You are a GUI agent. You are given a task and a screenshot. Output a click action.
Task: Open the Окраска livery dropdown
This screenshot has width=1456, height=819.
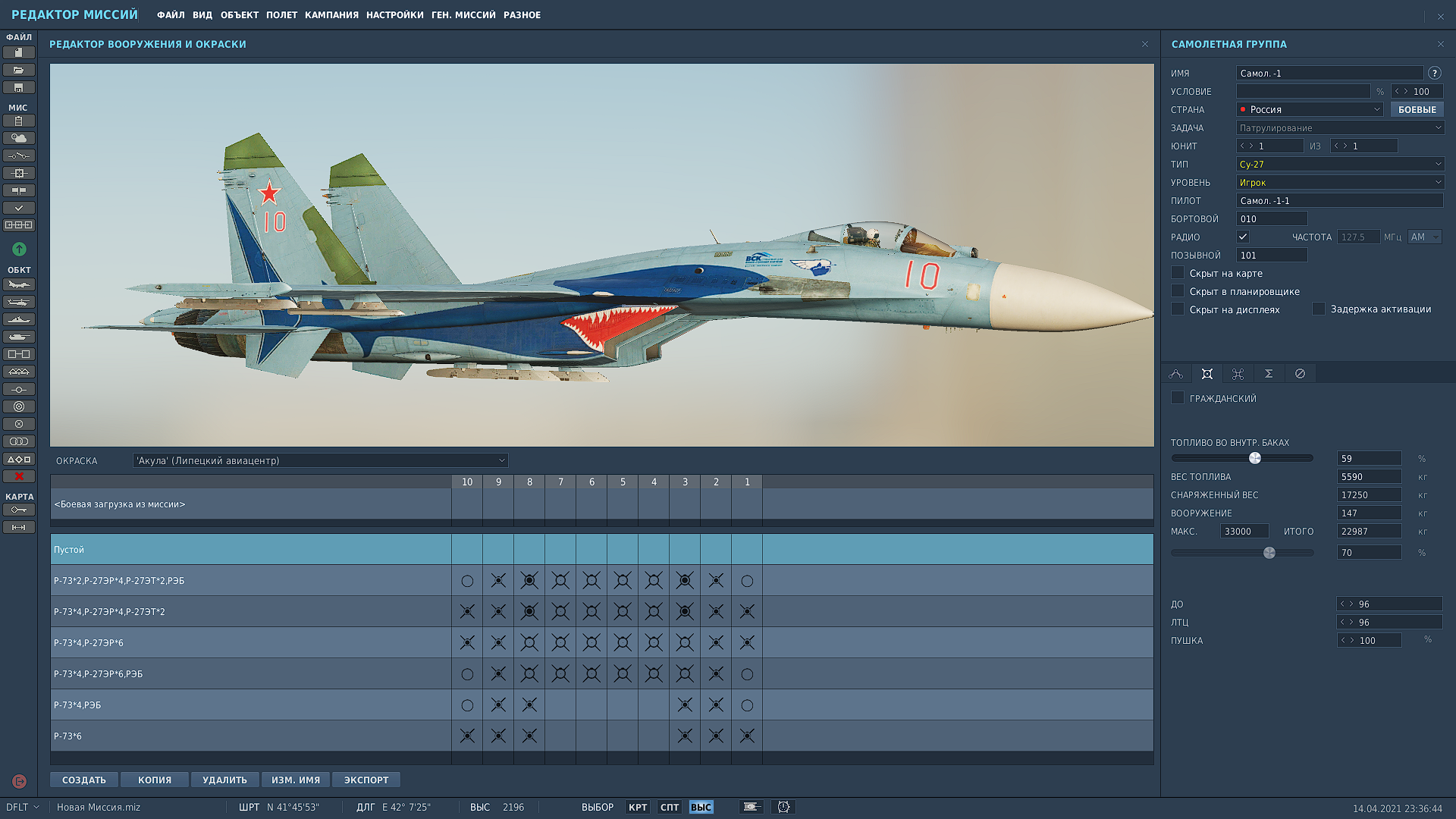[320, 460]
